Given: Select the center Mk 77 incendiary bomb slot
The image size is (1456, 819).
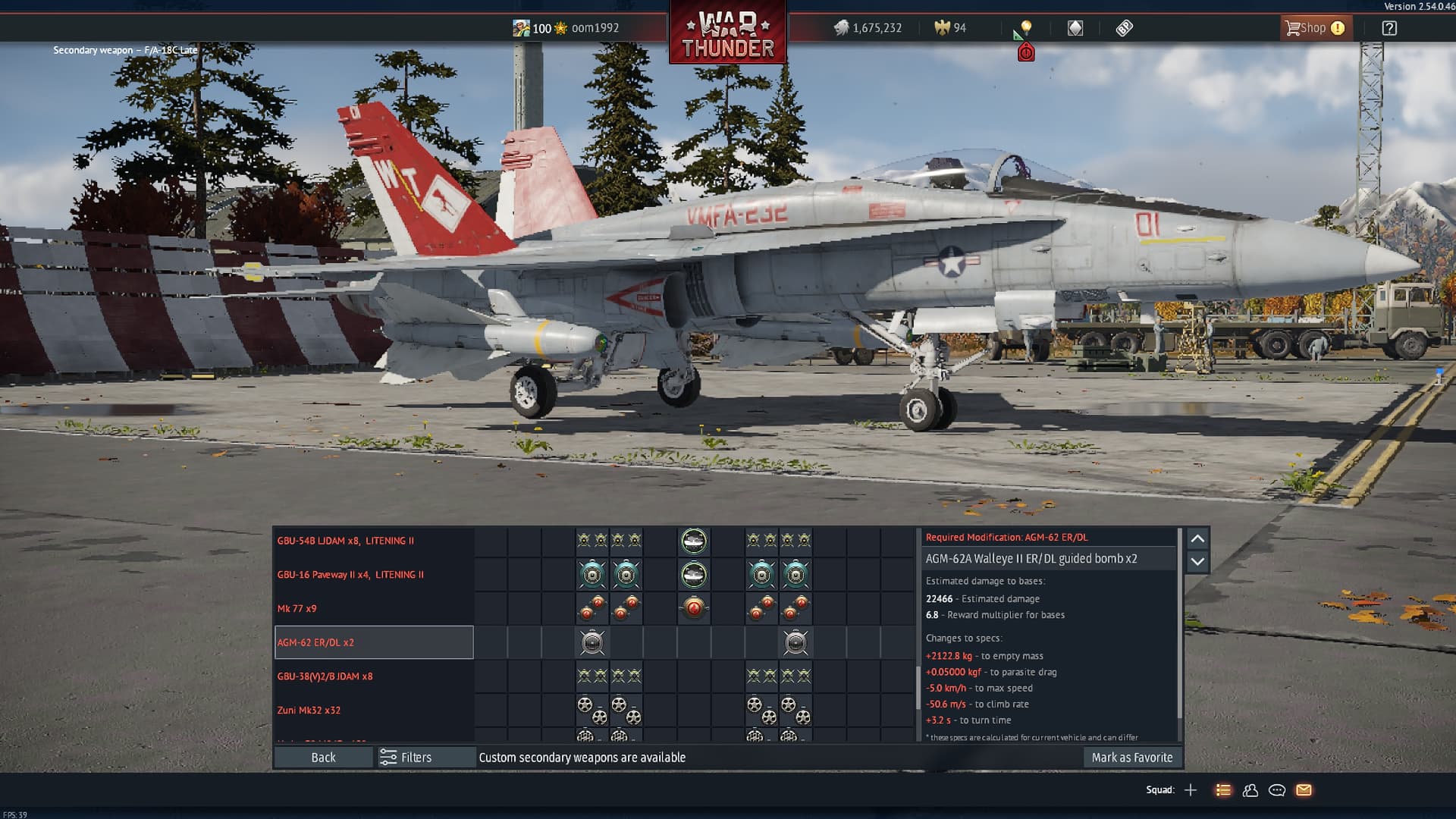Looking at the screenshot, I should pos(693,608).
